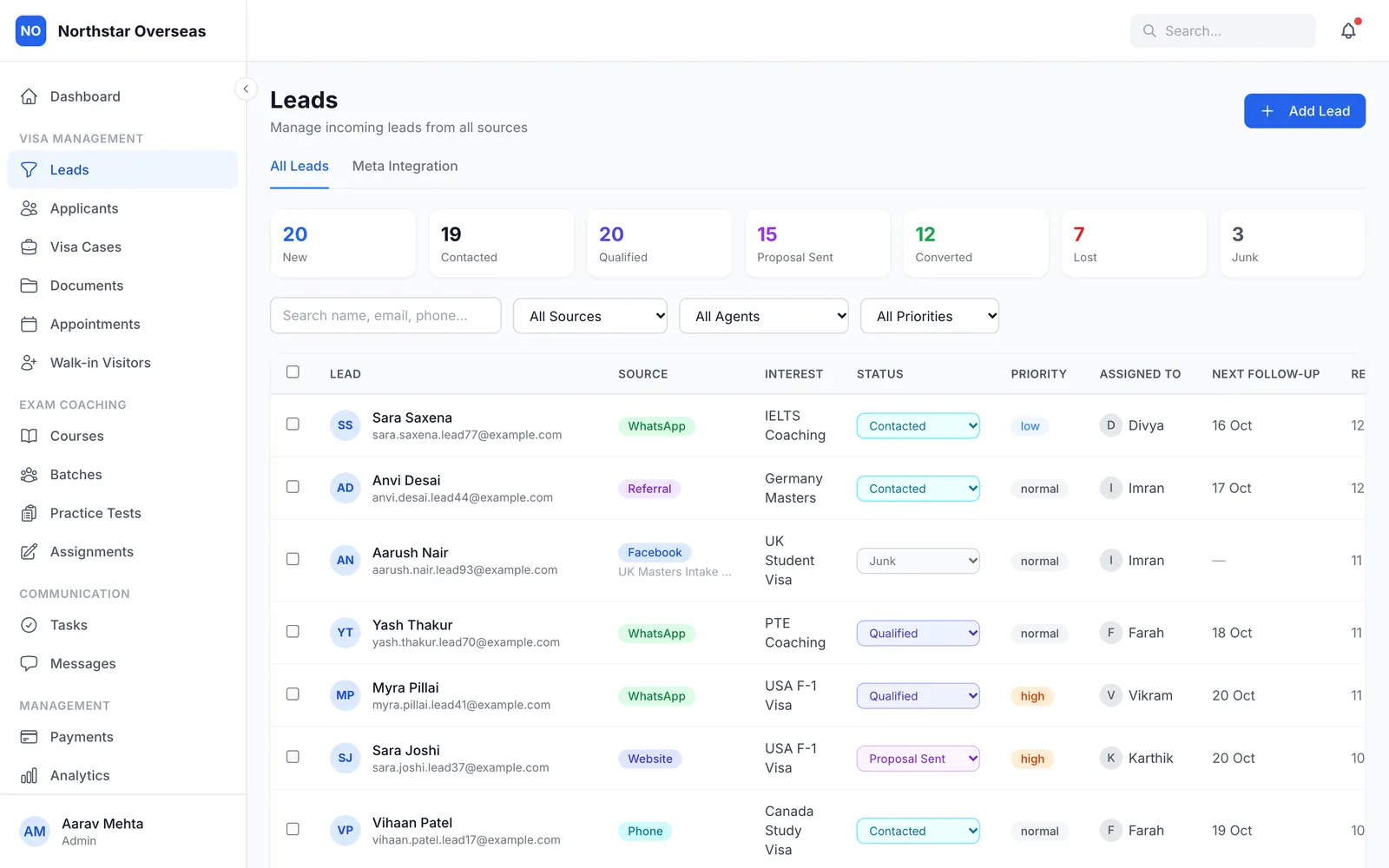Viewport: 1389px width, 868px height.
Task: Click the Add Lead button
Action: coord(1305,111)
